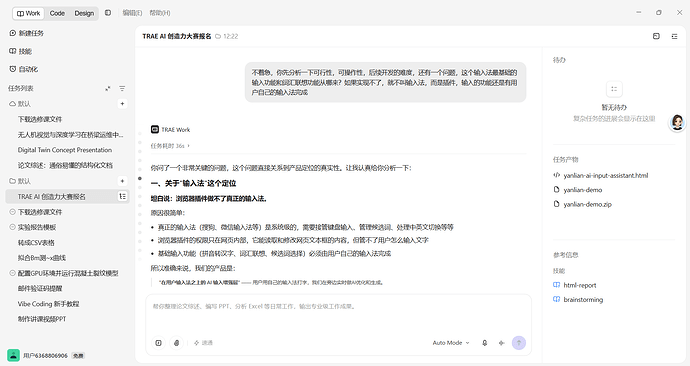This screenshot has width=690, height=366.
Task: Open the 自动化 automation page
Action: tap(24, 69)
